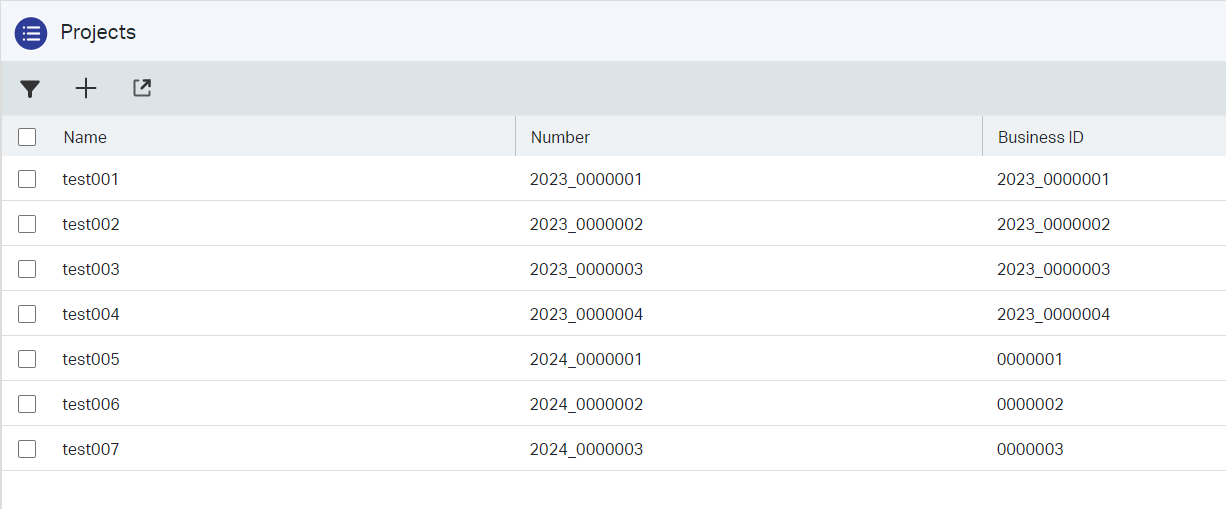Toggle the select-all header checkbox
This screenshot has width=1226, height=509.
pyautogui.click(x=27, y=137)
